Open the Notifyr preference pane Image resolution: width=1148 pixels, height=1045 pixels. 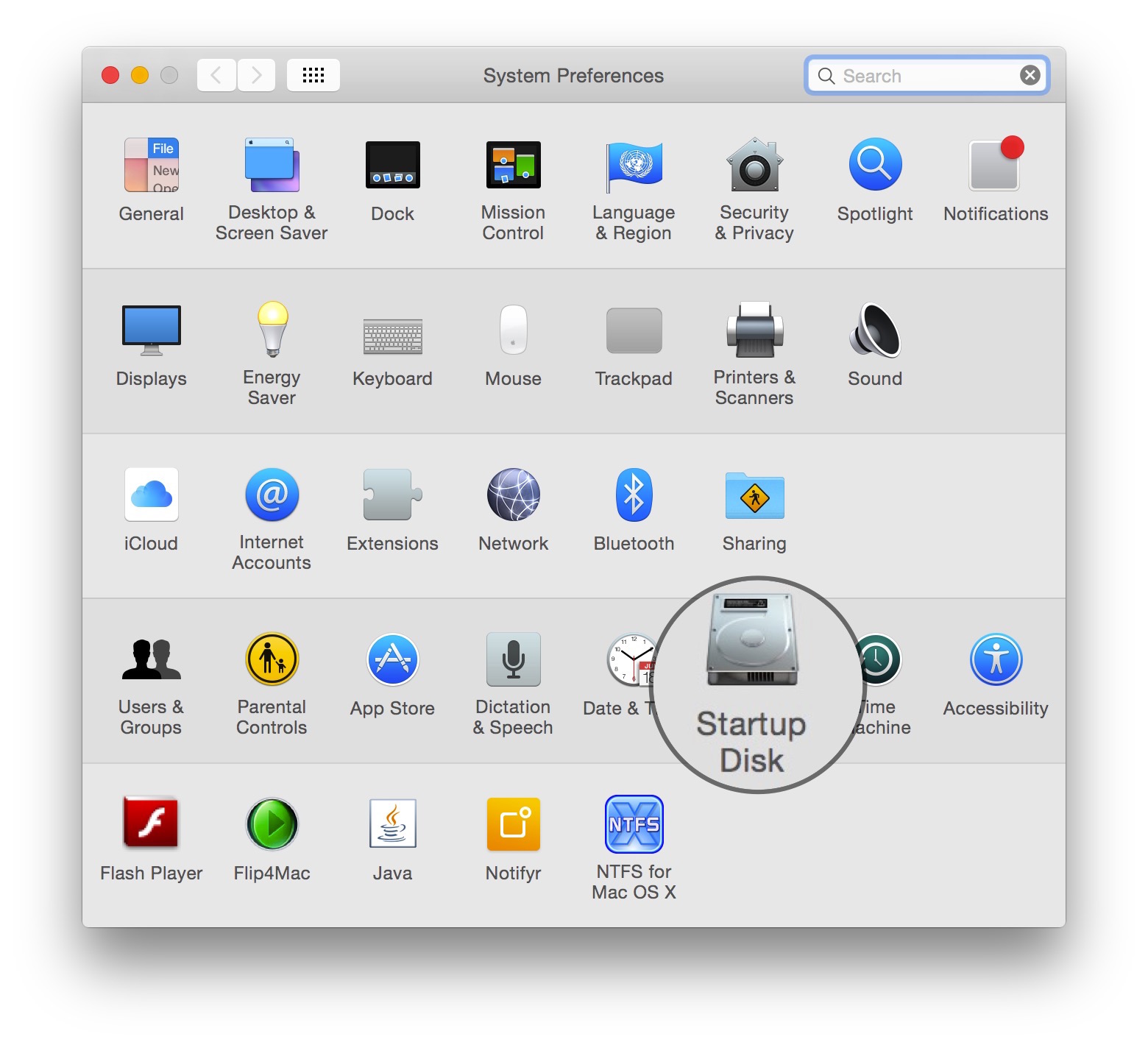pyautogui.click(x=513, y=824)
